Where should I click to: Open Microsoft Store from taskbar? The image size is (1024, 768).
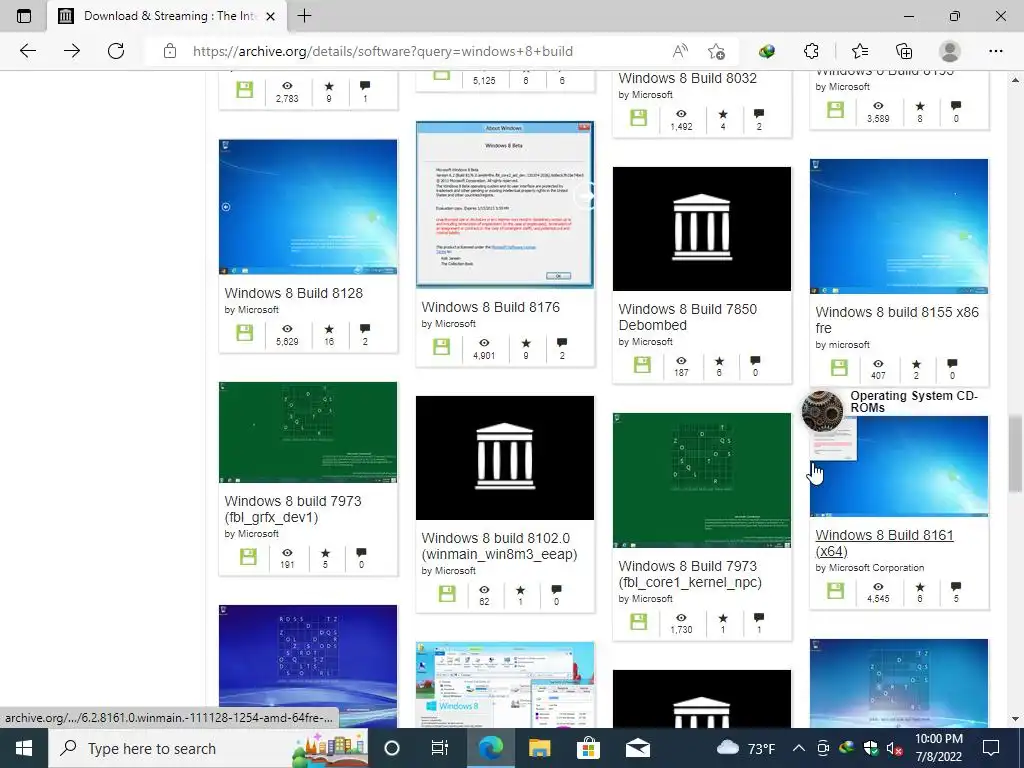[588, 748]
